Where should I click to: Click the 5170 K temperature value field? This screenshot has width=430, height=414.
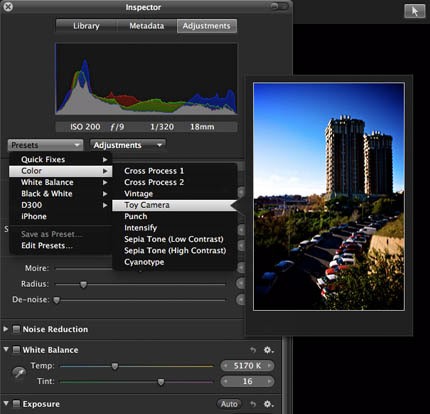pyautogui.click(x=247, y=366)
